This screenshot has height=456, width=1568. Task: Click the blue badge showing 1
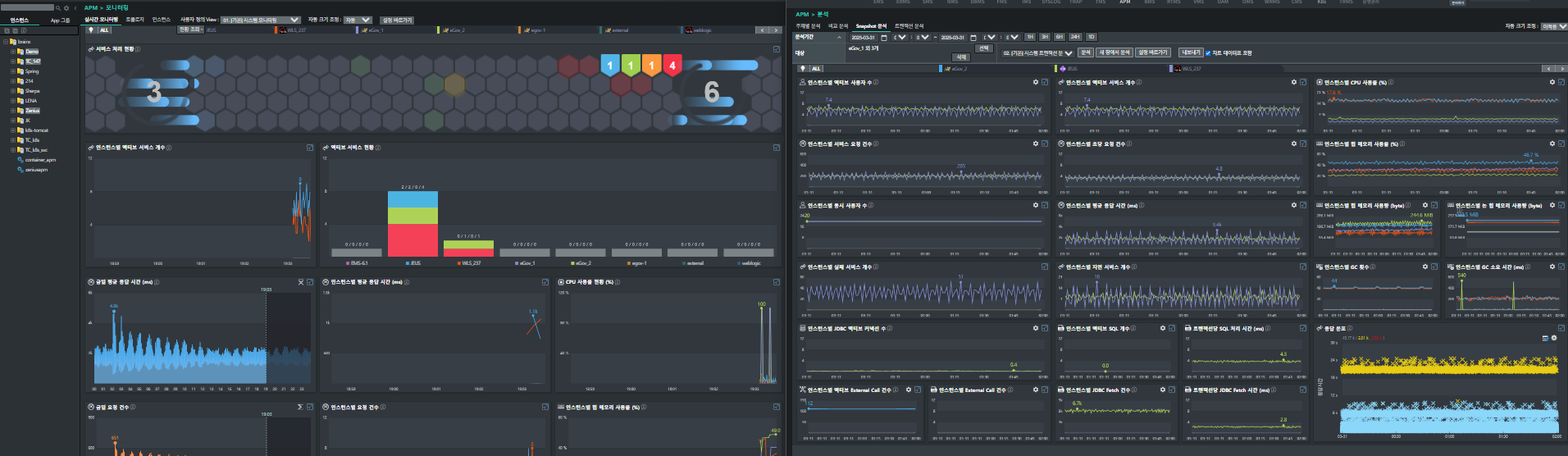pyautogui.click(x=609, y=65)
